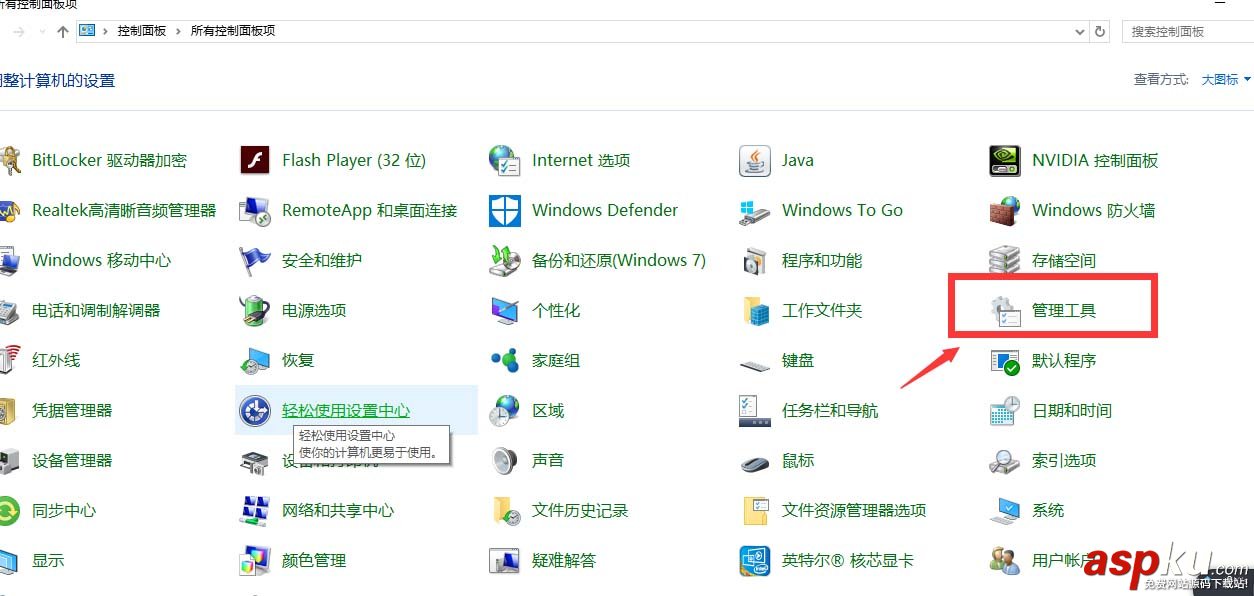This screenshot has width=1254, height=596.
Task: Open 电源选项 battery icon
Action: click(255, 310)
